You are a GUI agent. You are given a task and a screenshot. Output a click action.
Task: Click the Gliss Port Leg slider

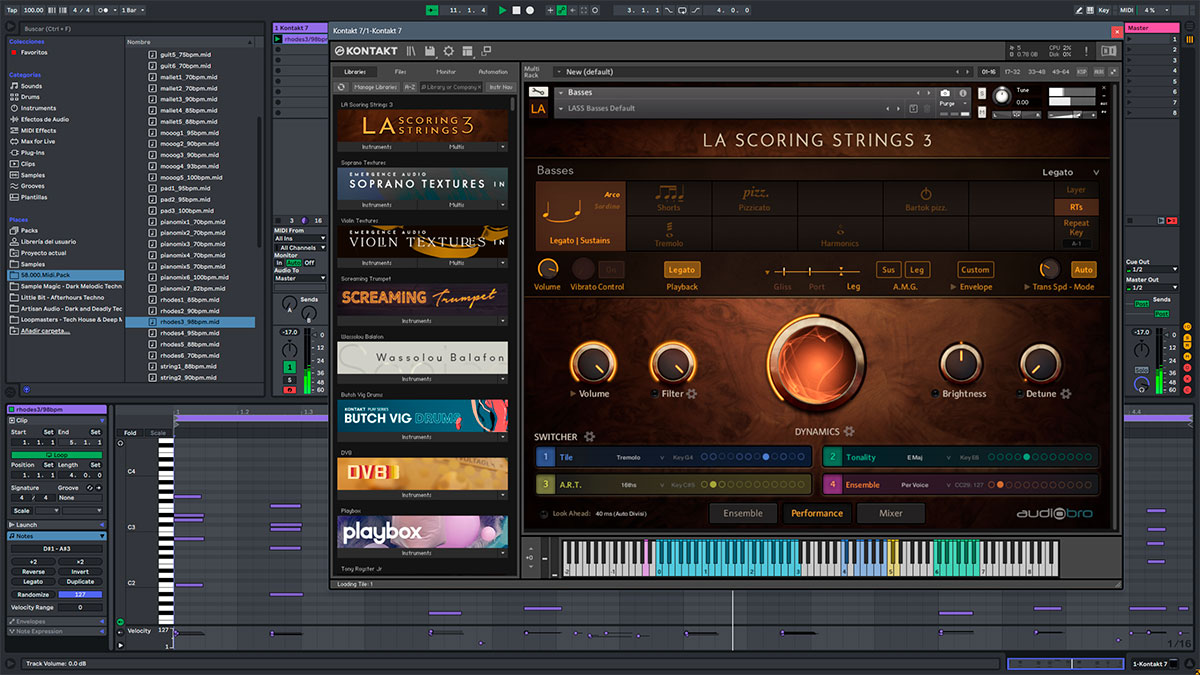(817, 271)
